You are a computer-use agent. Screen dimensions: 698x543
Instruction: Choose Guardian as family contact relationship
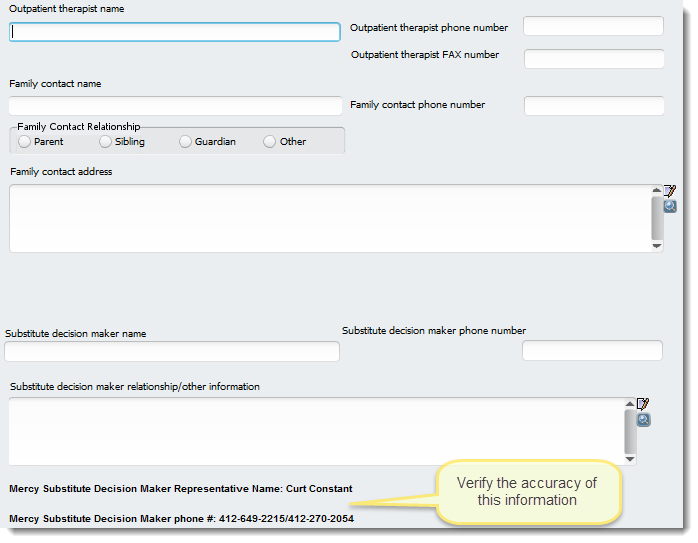click(x=185, y=142)
